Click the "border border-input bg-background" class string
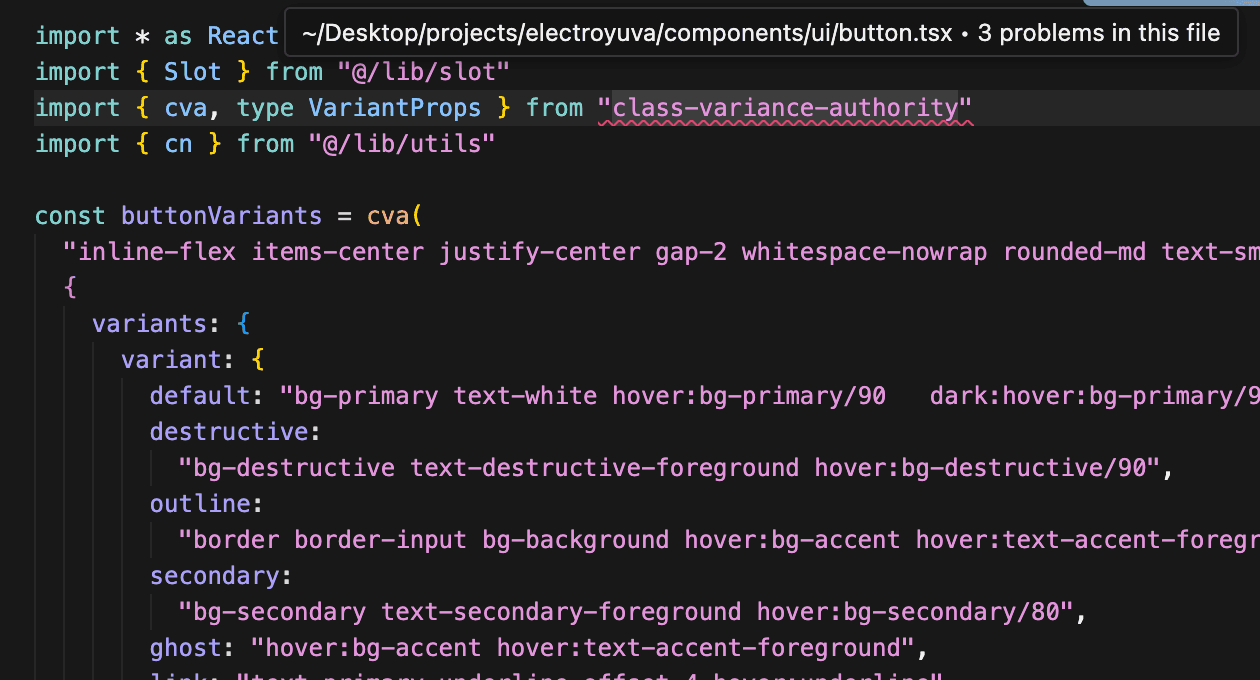The image size is (1260, 680). [x=719, y=540]
